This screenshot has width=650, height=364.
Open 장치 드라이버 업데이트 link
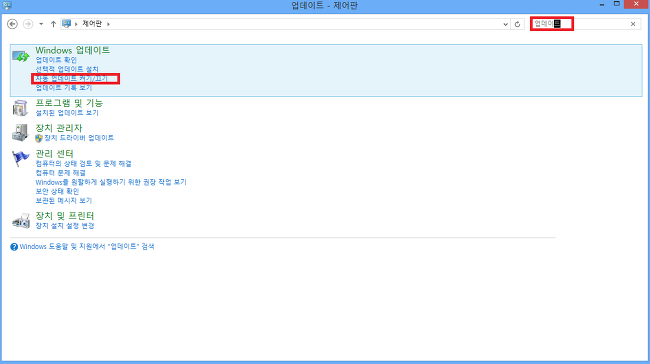79,138
